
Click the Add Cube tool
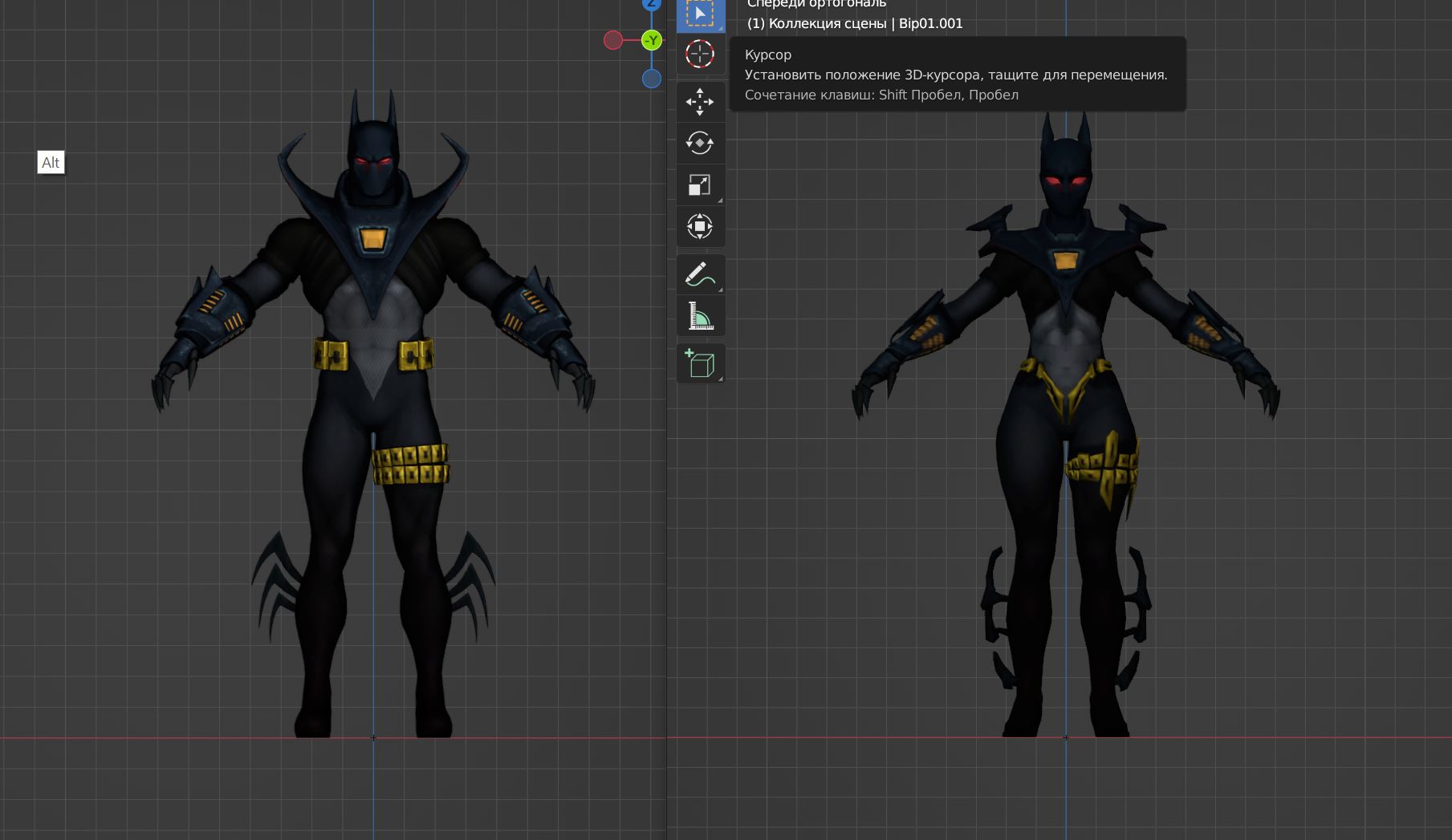pyautogui.click(x=700, y=363)
